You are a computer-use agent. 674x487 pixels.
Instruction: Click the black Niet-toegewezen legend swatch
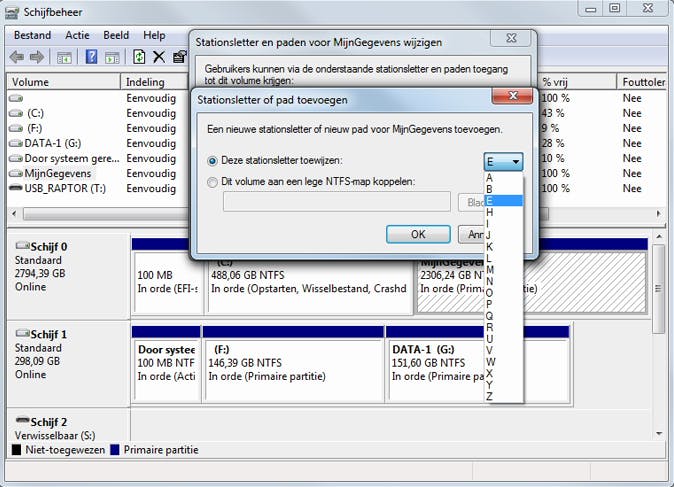tap(16, 450)
